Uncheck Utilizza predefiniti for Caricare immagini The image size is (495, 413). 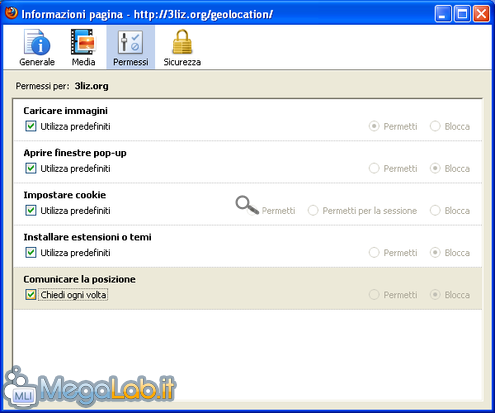(31, 126)
